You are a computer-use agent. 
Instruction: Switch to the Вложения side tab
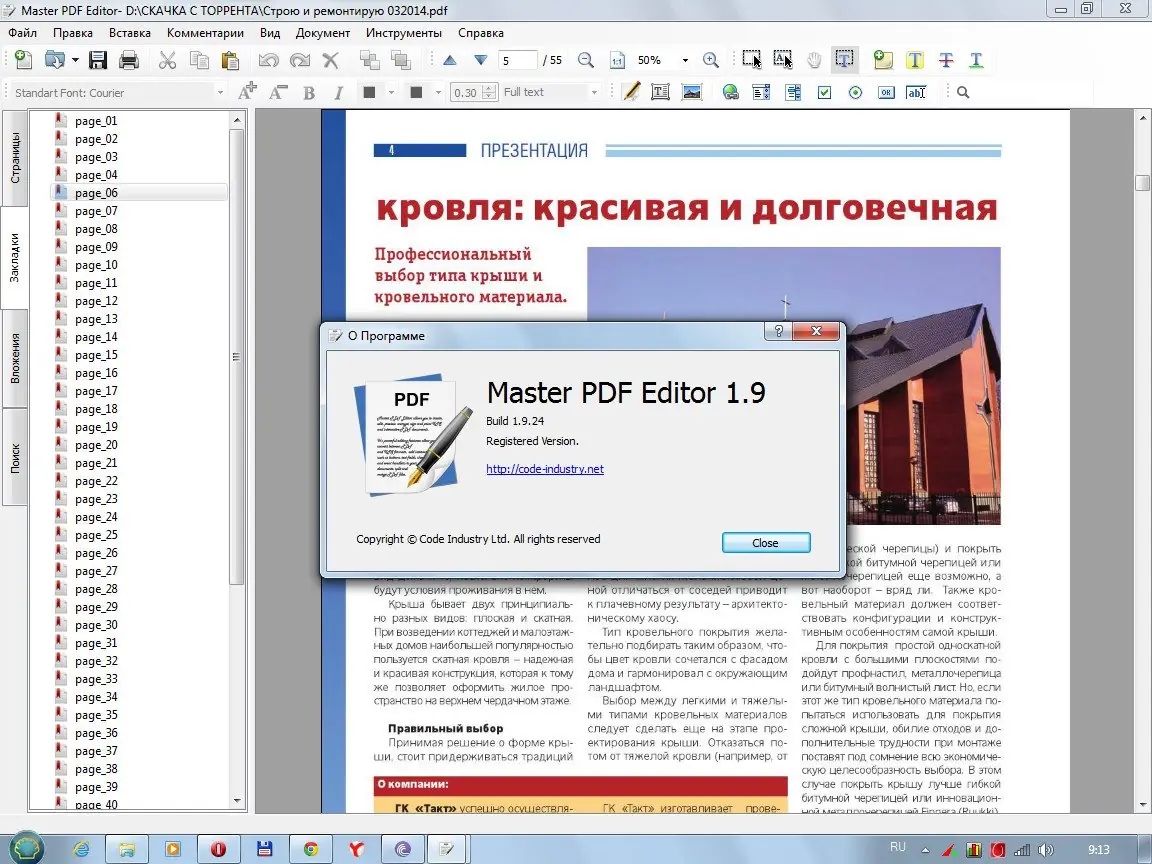[15, 358]
